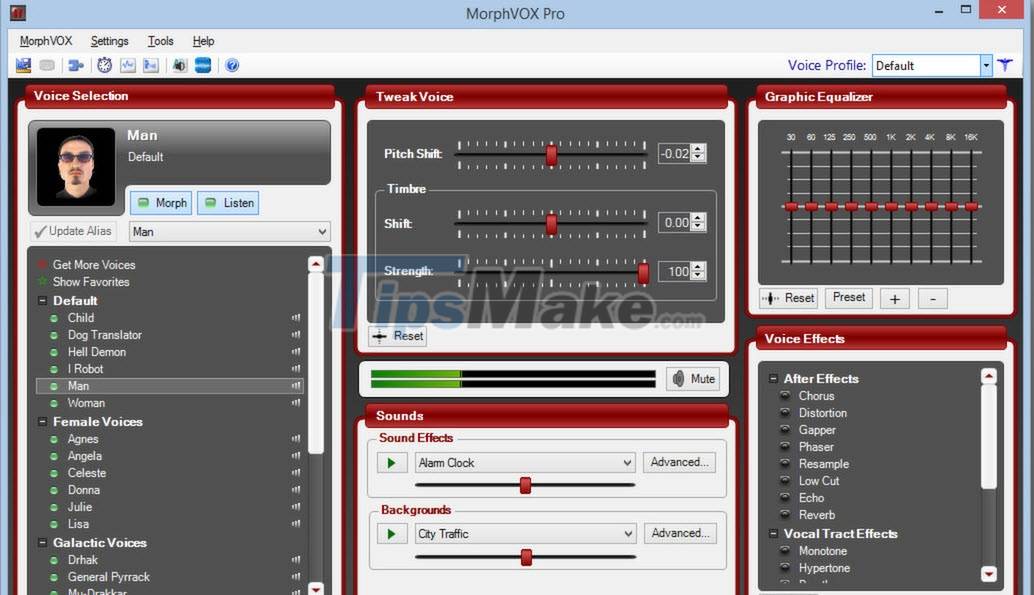Enable the Morph voice changer
The image size is (1034, 595).
[x=160, y=202]
